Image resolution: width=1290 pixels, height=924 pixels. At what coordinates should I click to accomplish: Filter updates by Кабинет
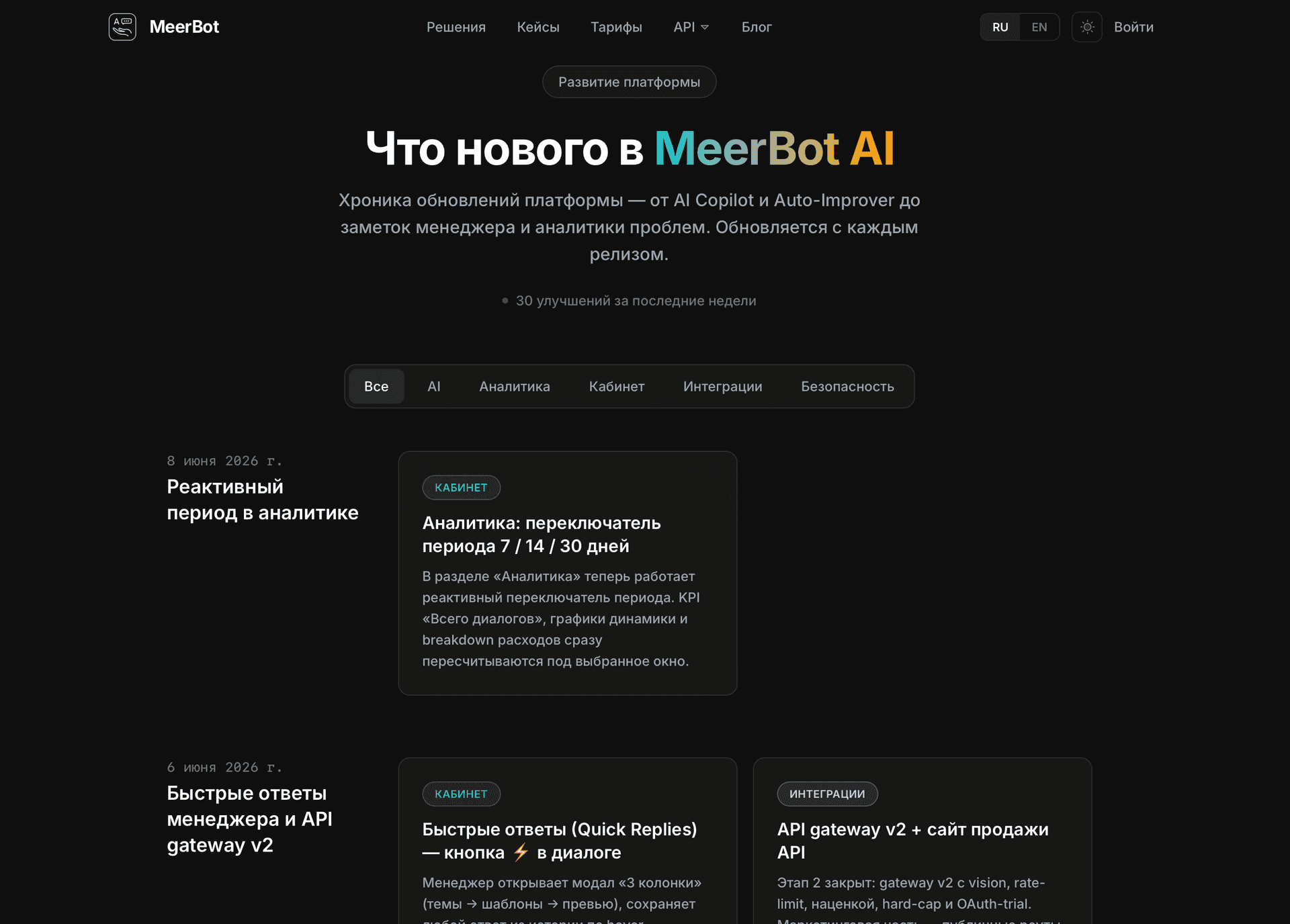tap(617, 386)
